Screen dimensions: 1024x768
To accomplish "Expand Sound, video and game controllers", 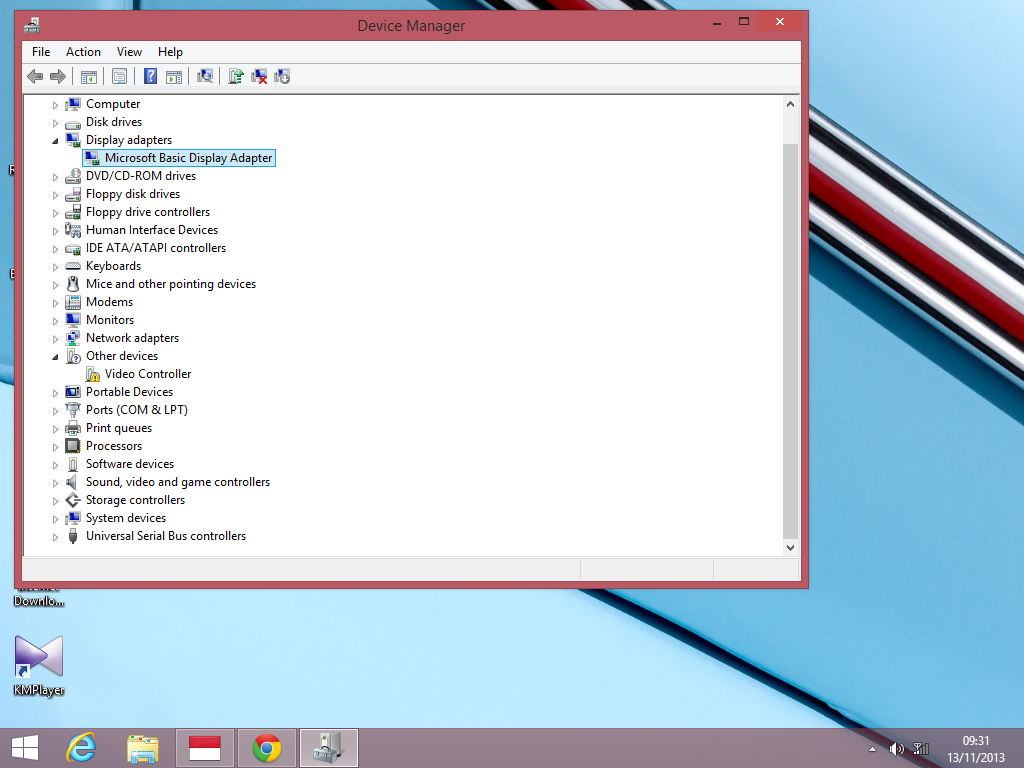I will click(x=56, y=482).
